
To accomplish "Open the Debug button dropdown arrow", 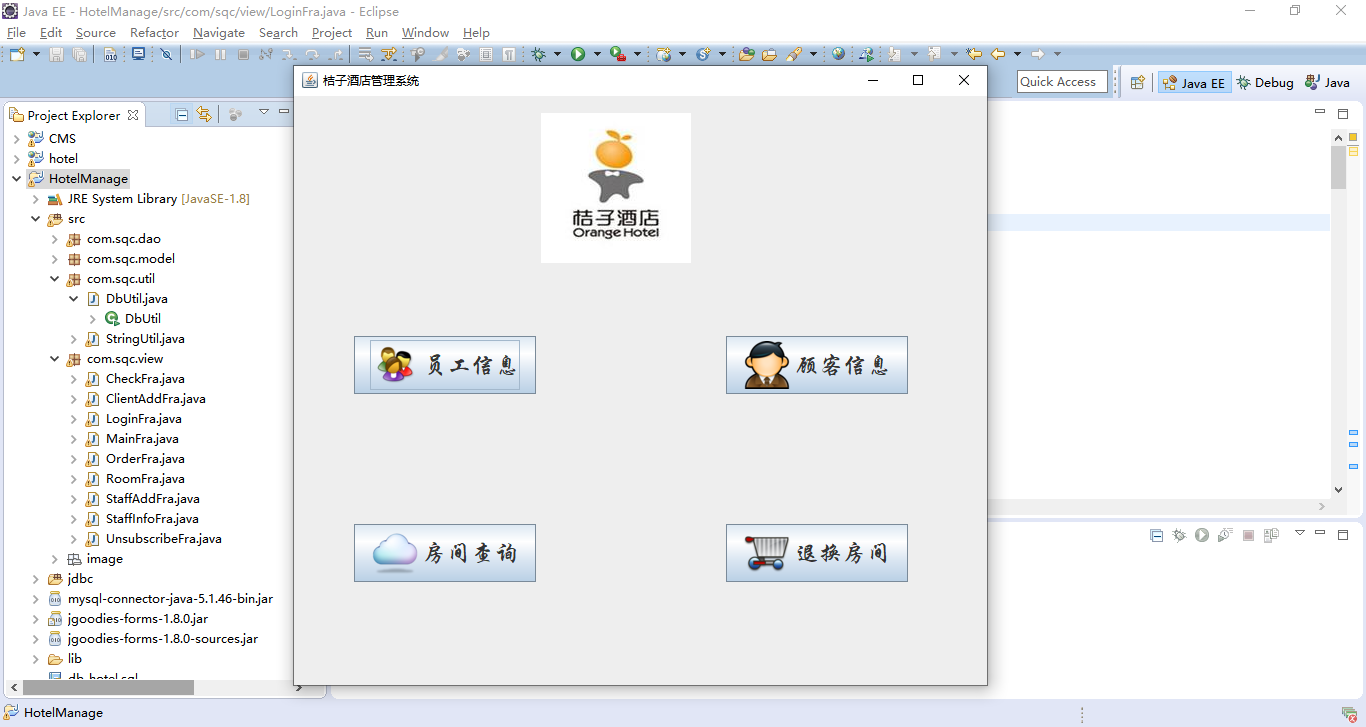I will click(x=557, y=55).
